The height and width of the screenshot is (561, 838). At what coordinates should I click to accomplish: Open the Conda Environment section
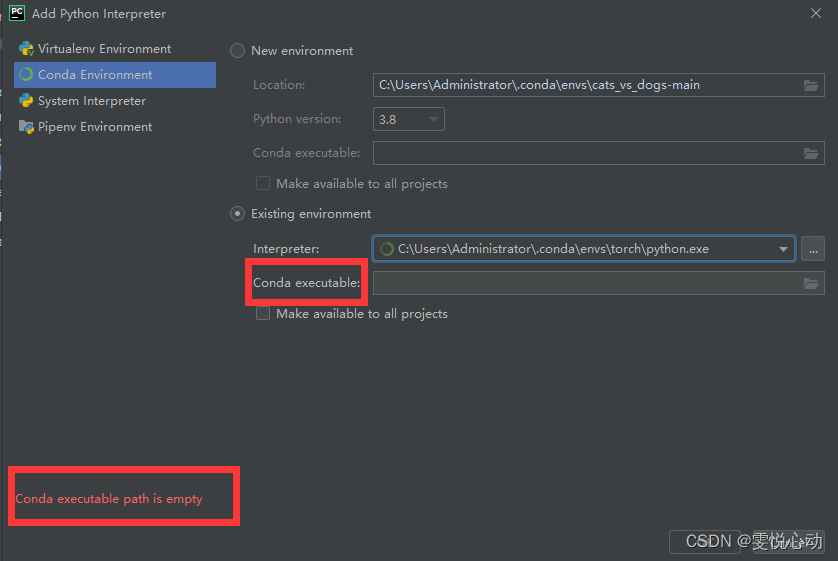pos(115,75)
